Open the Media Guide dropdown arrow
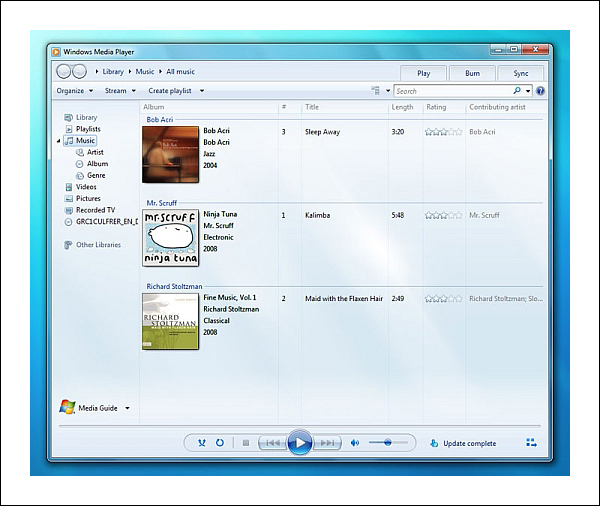The image size is (600, 506). 127,408
